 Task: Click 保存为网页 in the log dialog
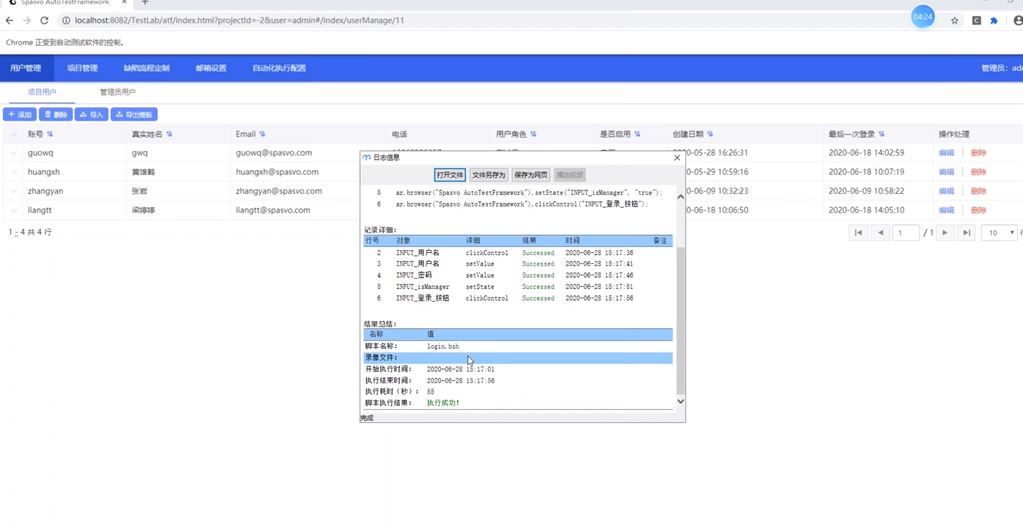click(530, 175)
